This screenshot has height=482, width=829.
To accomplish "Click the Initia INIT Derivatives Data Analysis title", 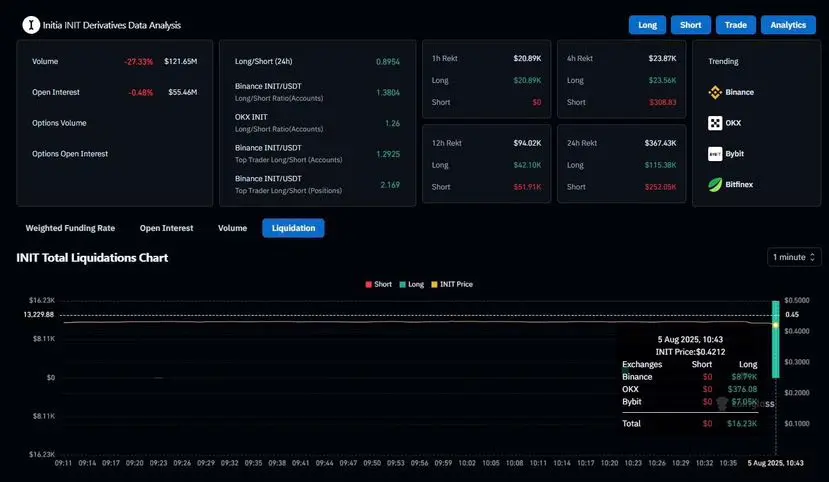I will 112,25.
